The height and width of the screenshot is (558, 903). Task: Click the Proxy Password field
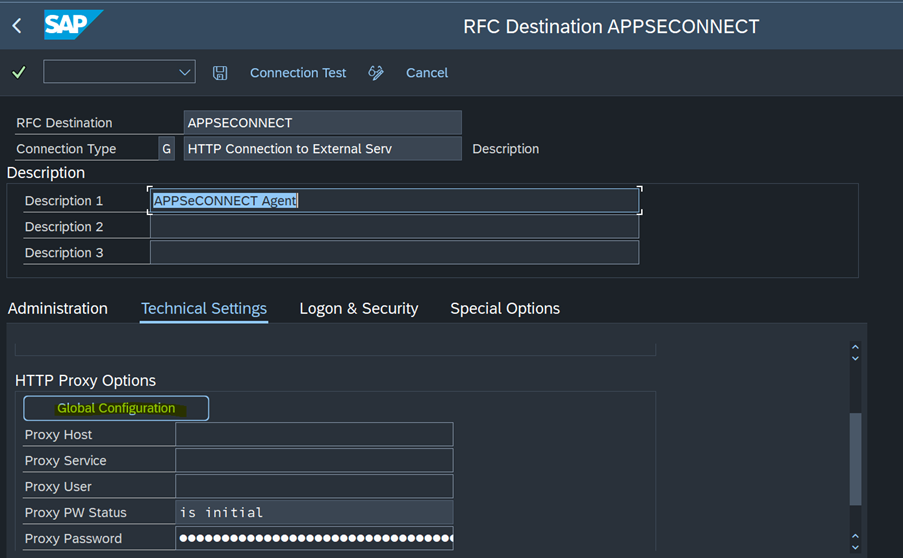point(314,538)
